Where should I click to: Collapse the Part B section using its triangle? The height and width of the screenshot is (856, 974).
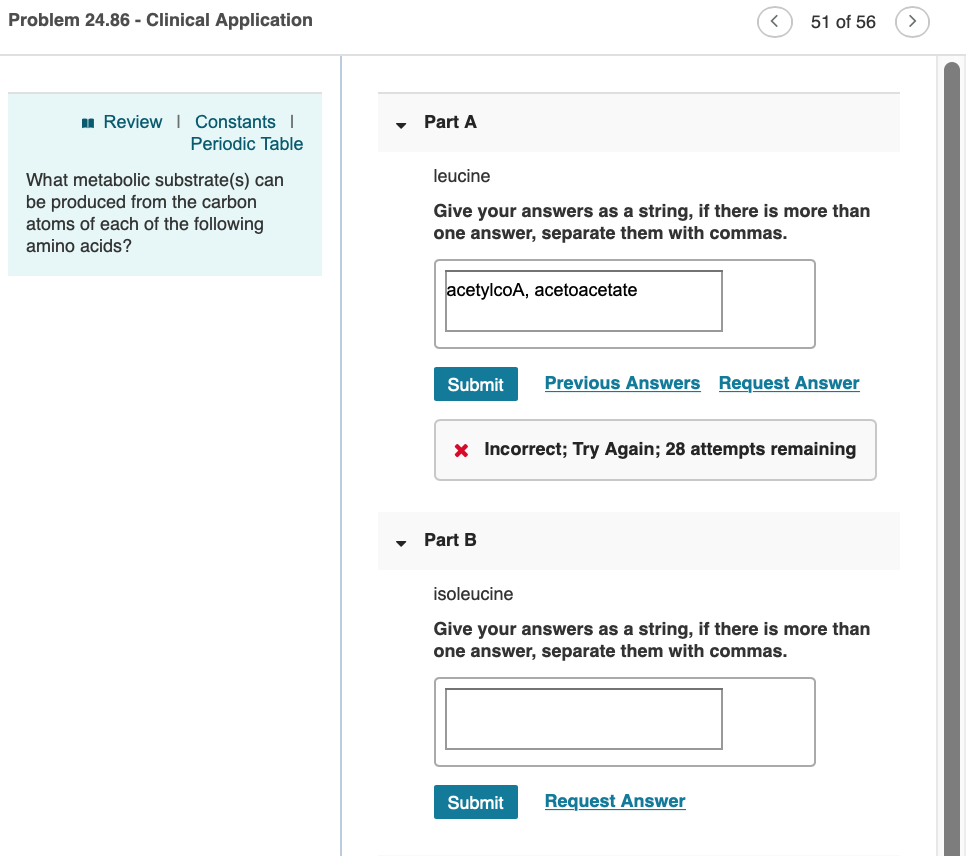[x=401, y=543]
